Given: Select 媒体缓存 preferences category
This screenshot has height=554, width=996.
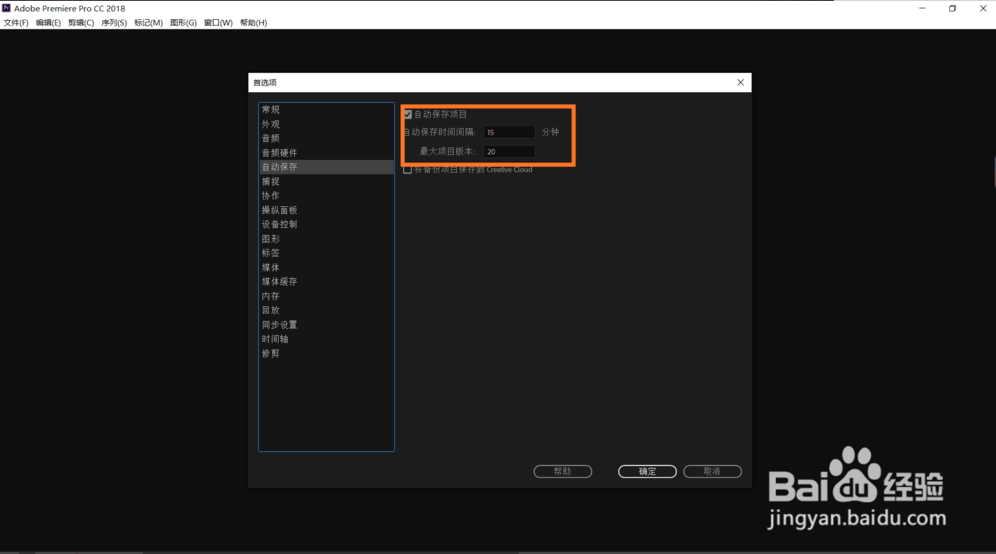Looking at the screenshot, I should pos(326,281).
